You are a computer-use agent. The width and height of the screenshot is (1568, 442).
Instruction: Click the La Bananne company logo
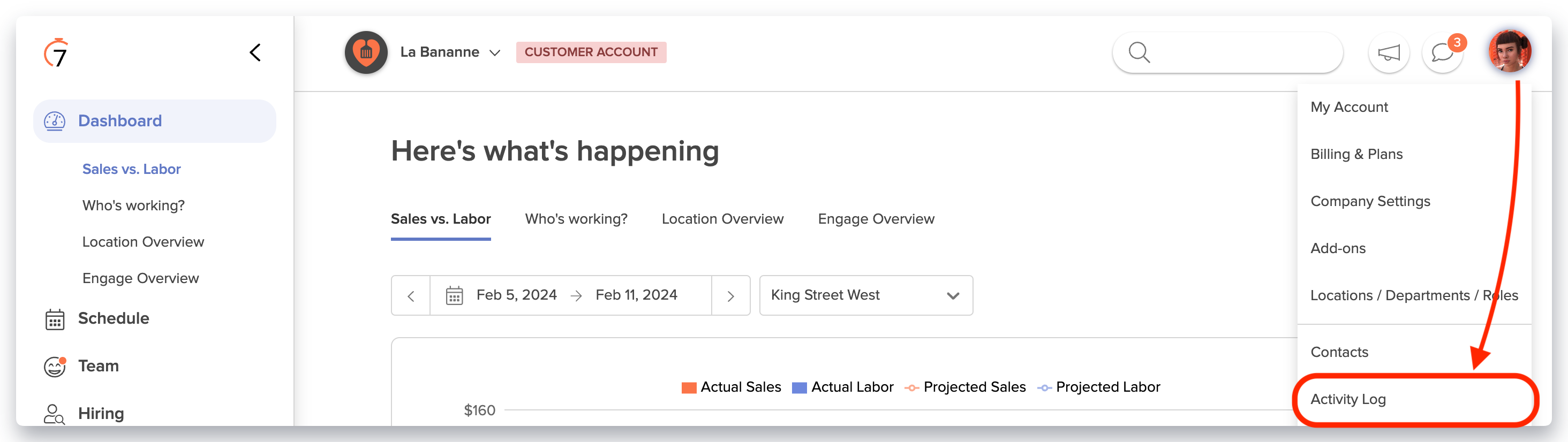point(366,53)
